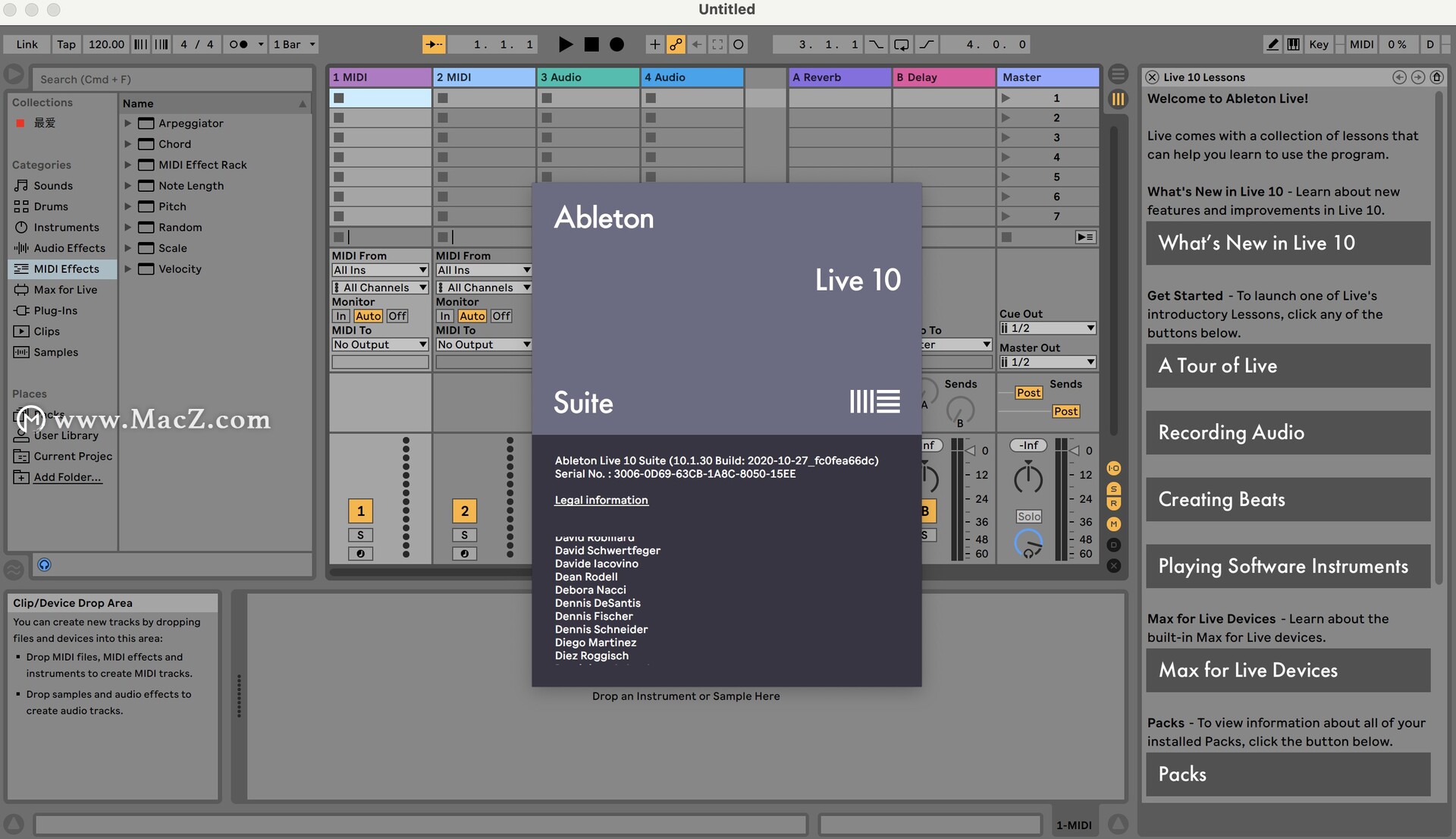Toggle the I-O section show button

pyautogui.click(x=1113, y=468)
